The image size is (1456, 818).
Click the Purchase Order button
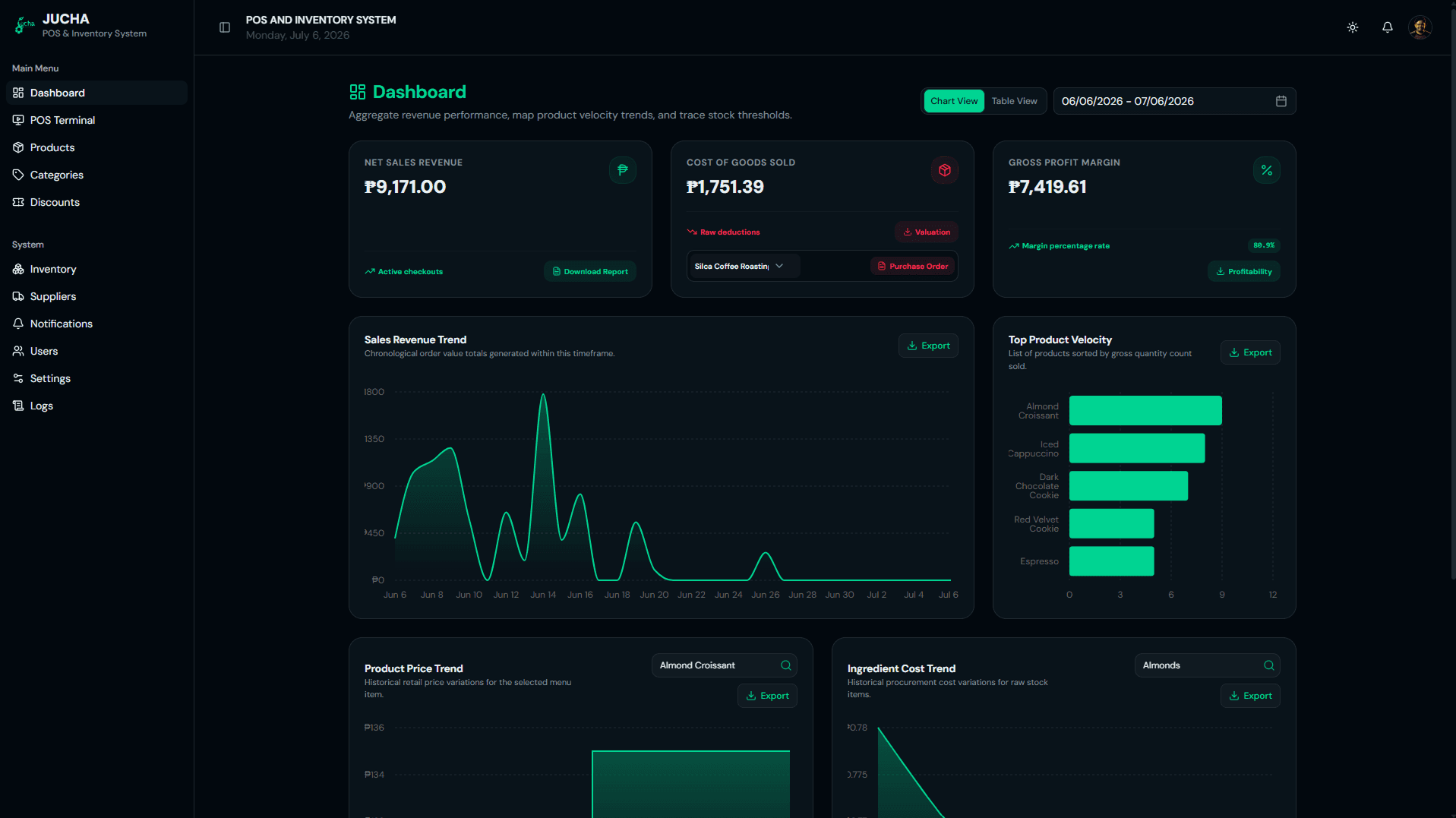pyautogui.click(x=912, y=266)
